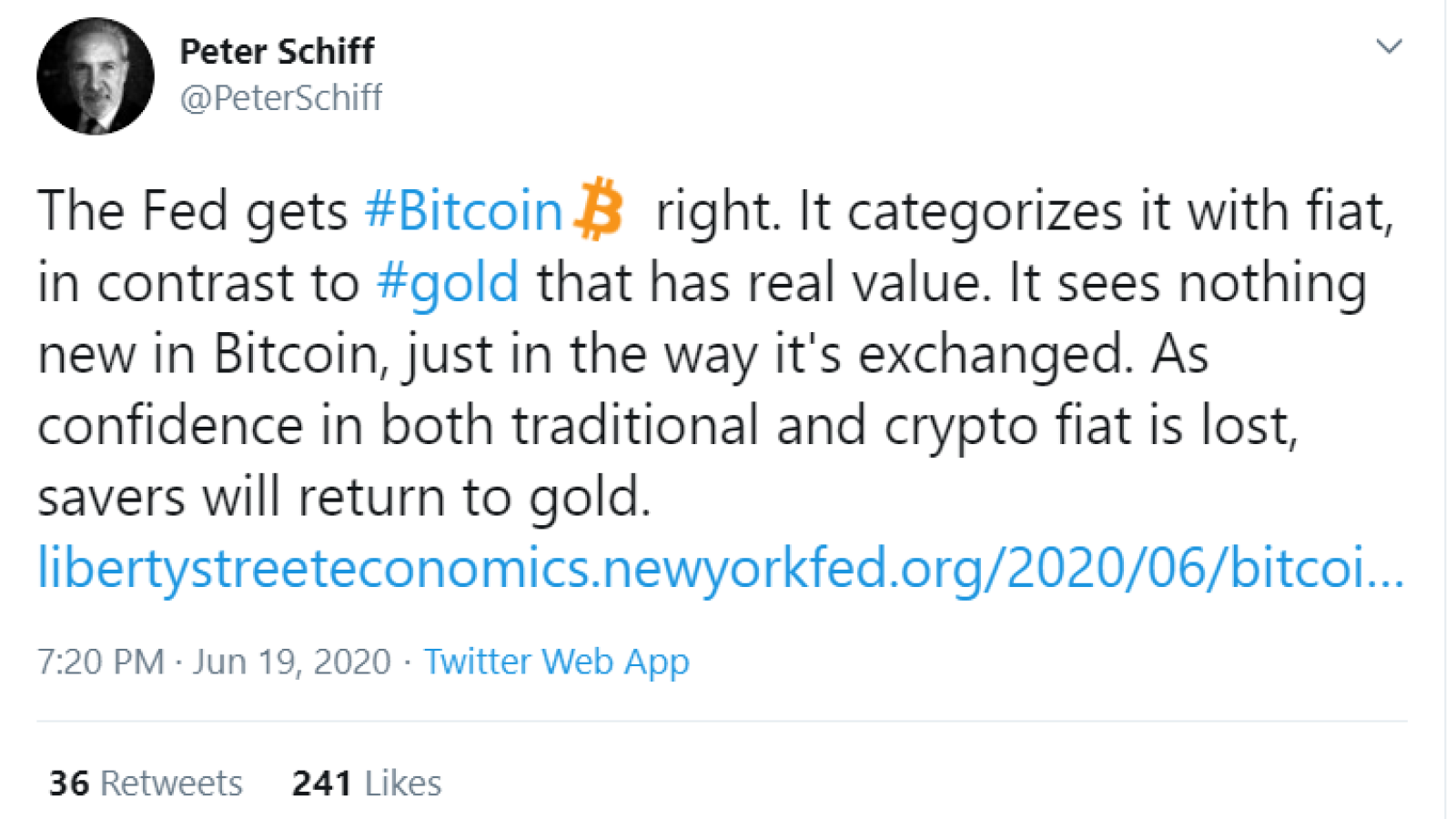Click the Likes count number 241
The height and width of the screenshot is (819, 1456).
(321, 784)
